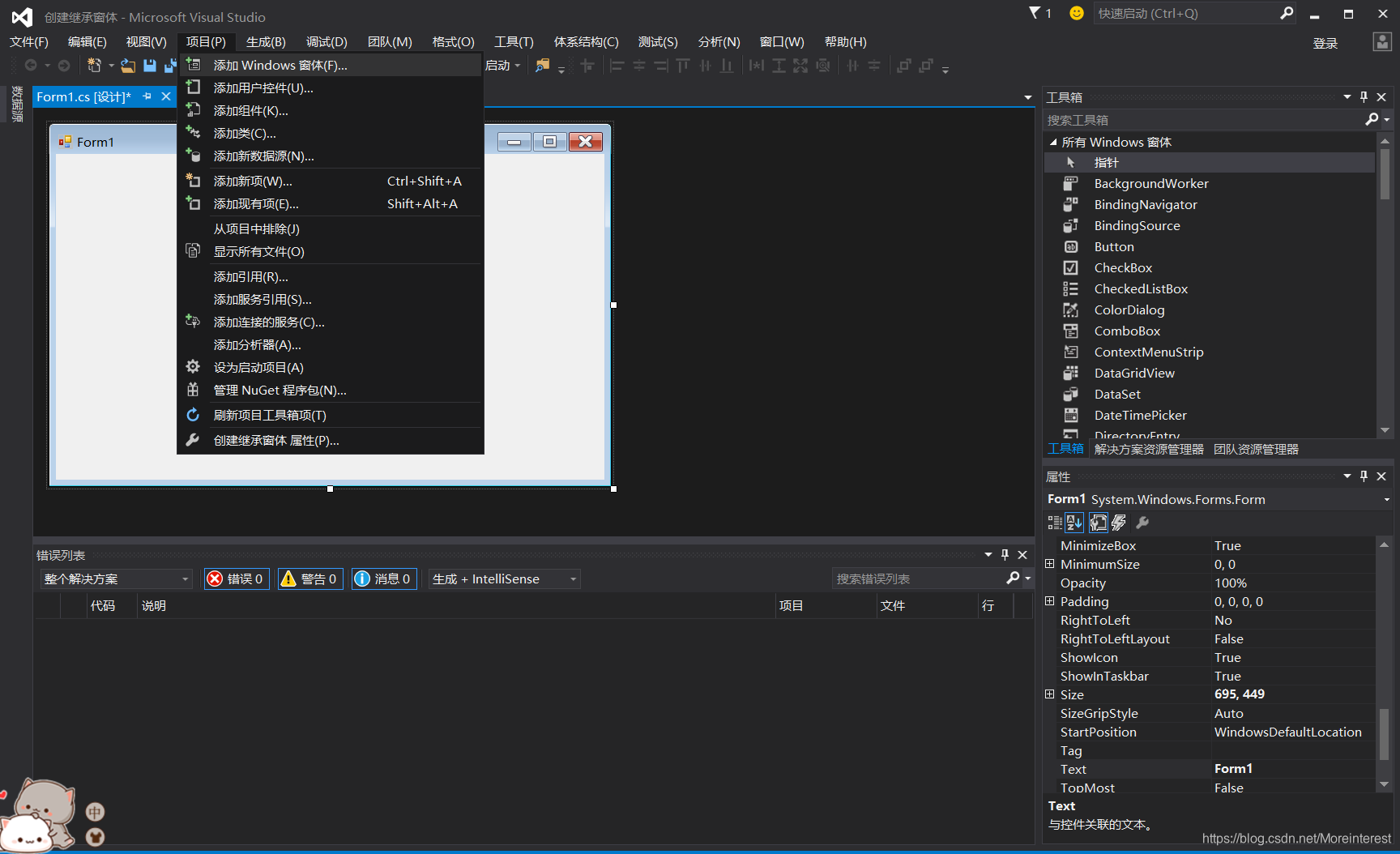This screenshot has width=1400, height=854.
Task: Click the feedback smiley icon
Action: [x=1077, y=13]
